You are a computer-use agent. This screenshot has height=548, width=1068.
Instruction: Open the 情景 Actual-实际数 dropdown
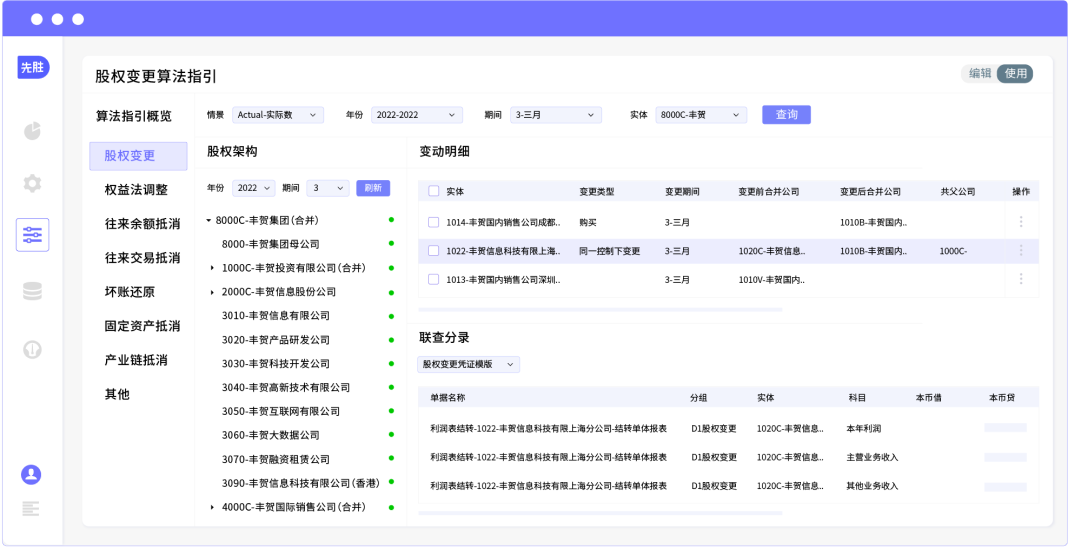pos(278,115)
